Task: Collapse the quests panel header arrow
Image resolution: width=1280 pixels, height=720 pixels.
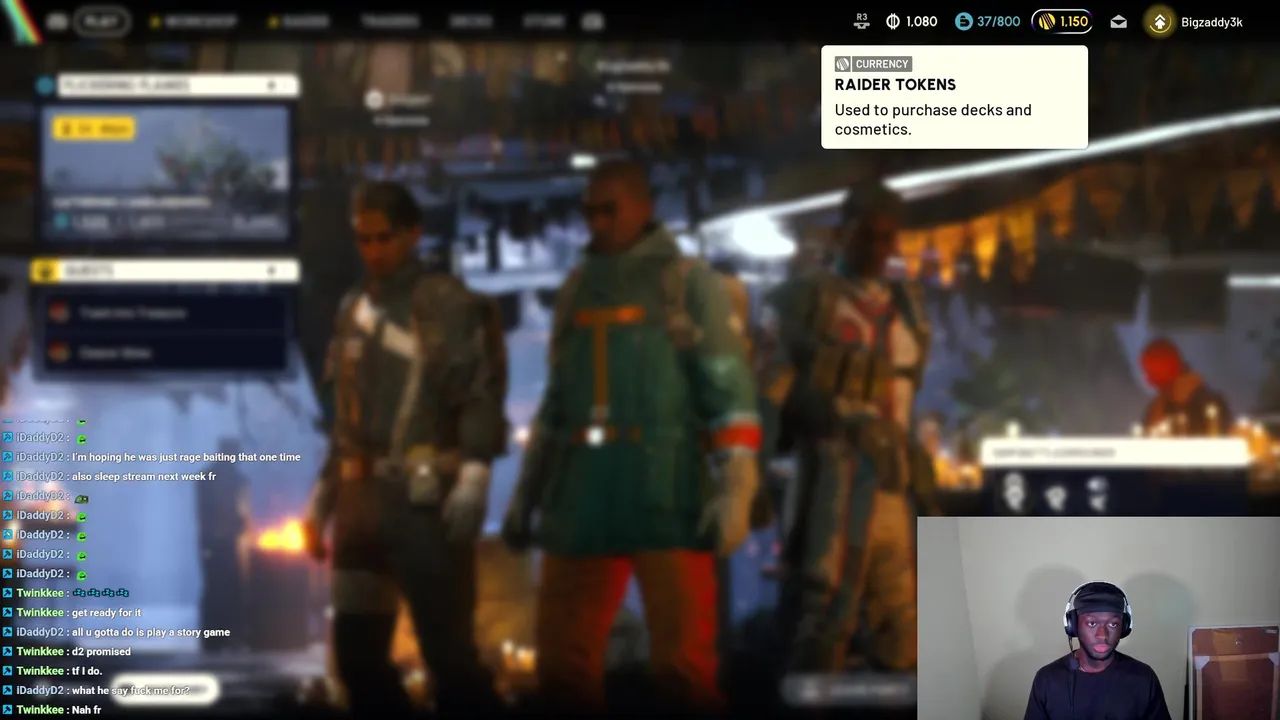Action: (x=271, y=271)
